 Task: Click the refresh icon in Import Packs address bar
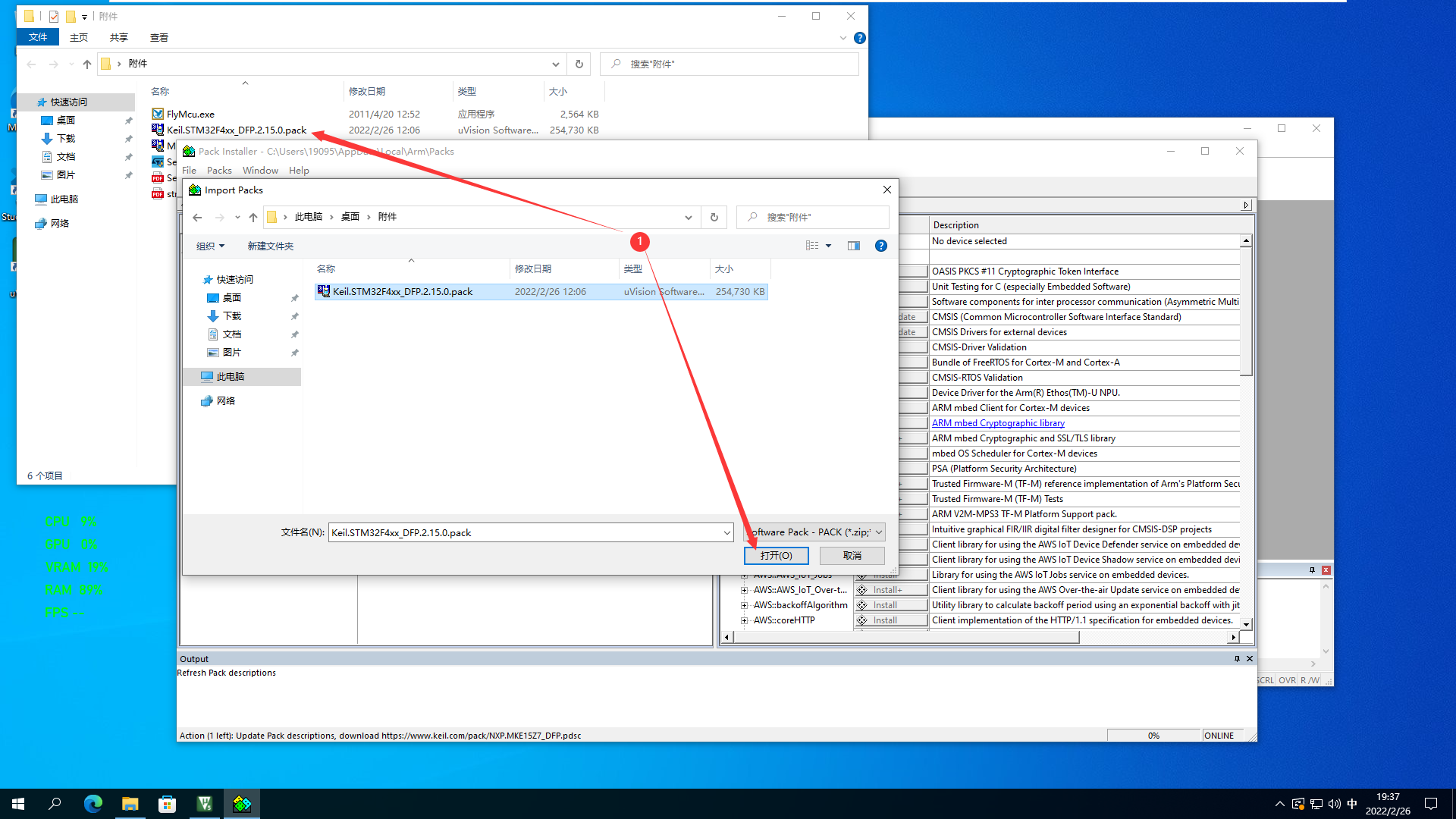tap(714, 217)
